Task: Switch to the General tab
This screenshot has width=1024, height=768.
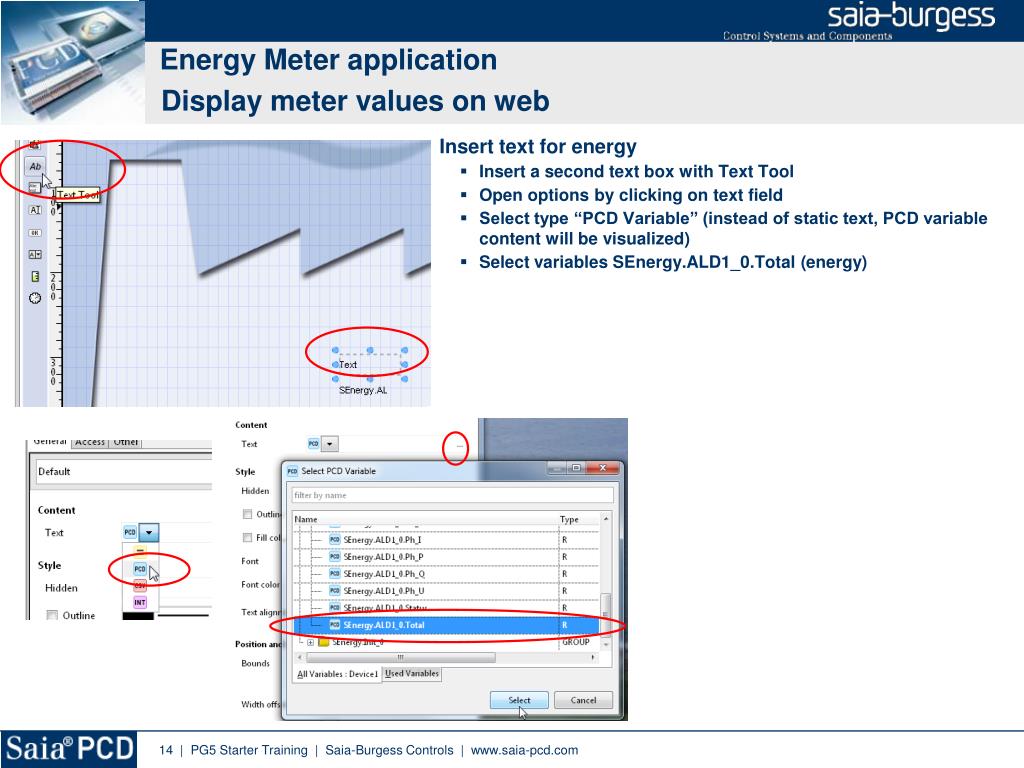Action: (x=50, y=441)
